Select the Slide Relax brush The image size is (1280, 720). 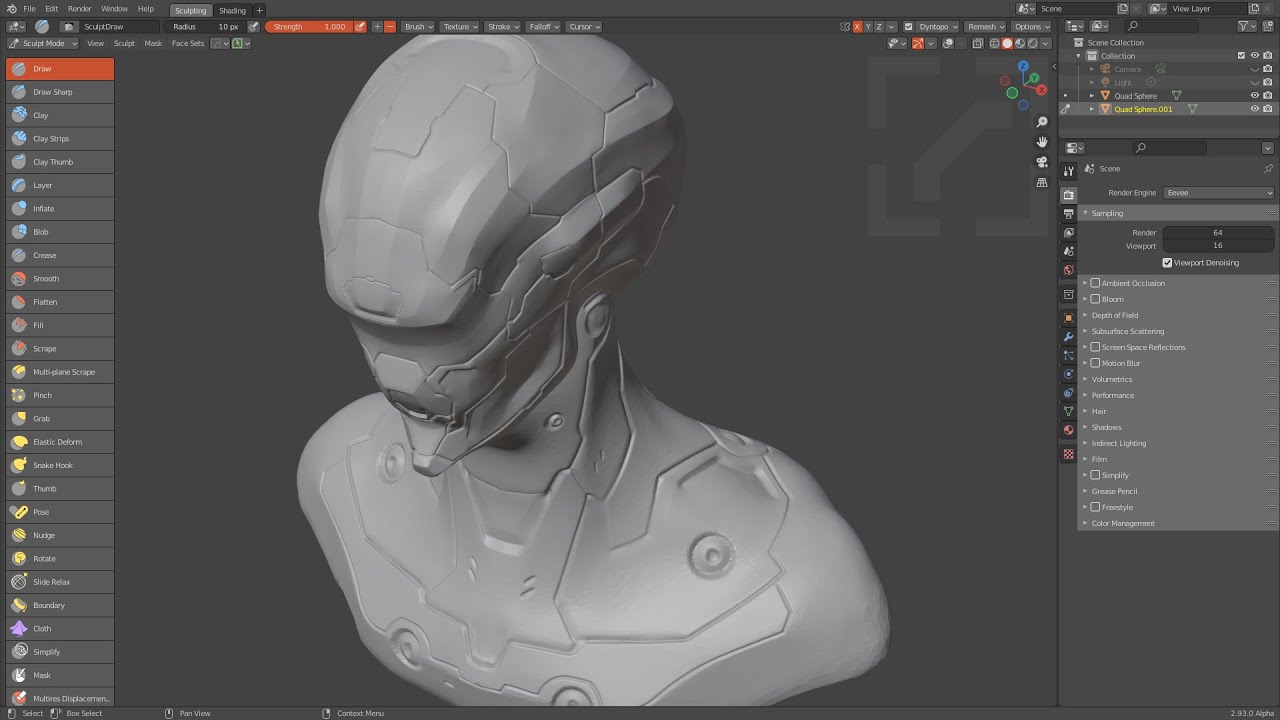pyautogui.click(x=59, y=582)
